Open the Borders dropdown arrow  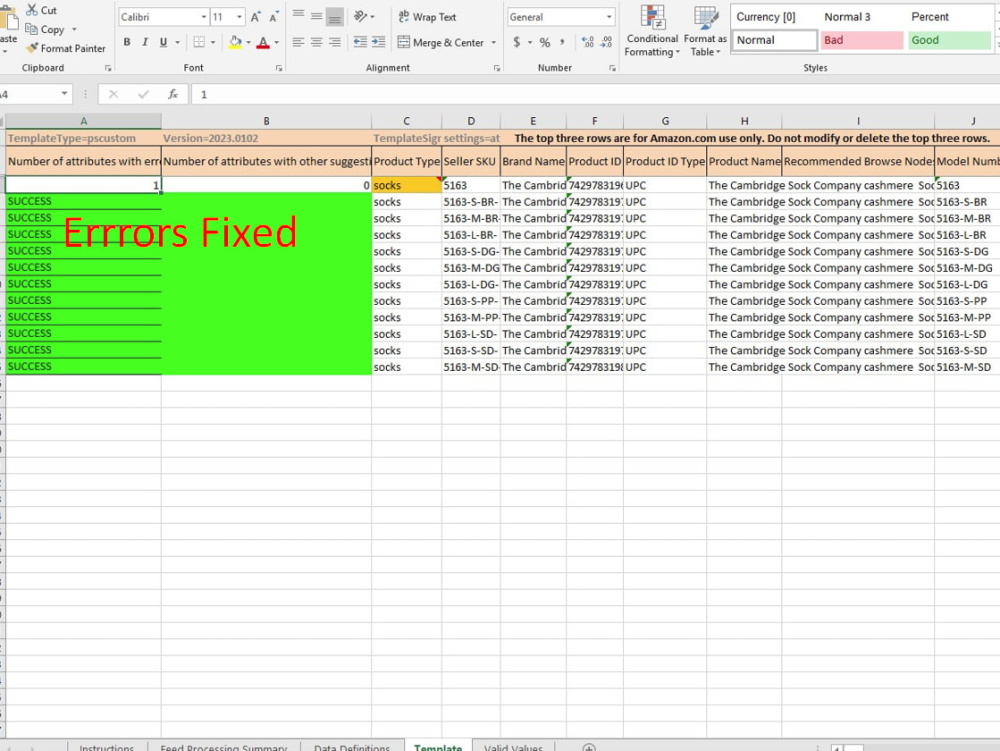213,43
